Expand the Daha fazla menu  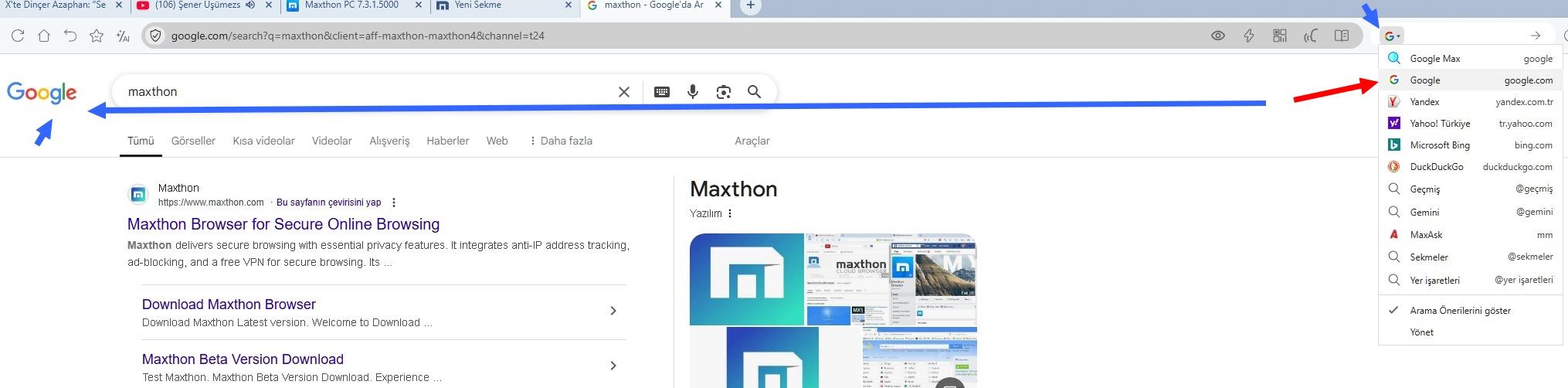coord(561,141)
